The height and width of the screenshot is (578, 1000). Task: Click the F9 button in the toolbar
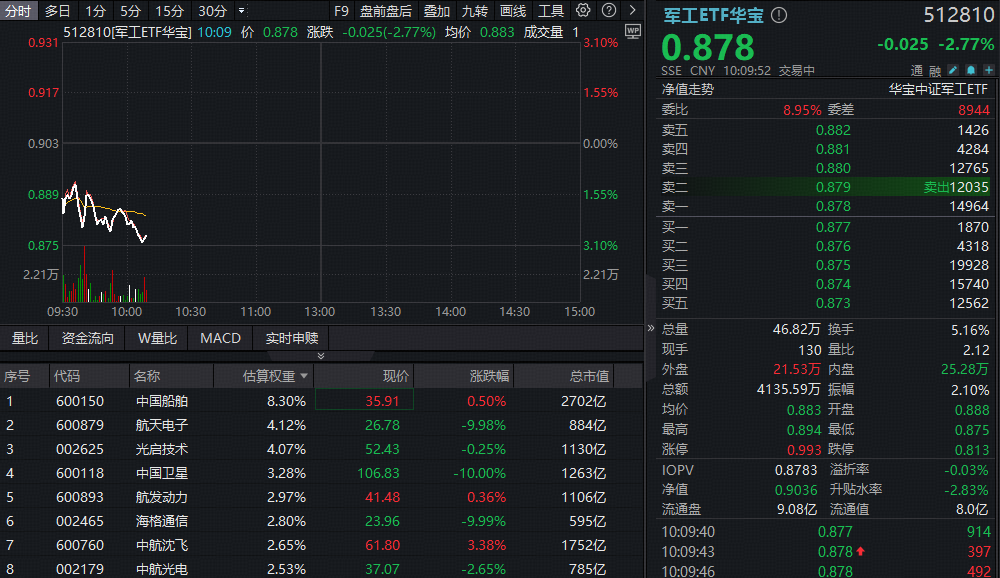(x=340, y=11)
